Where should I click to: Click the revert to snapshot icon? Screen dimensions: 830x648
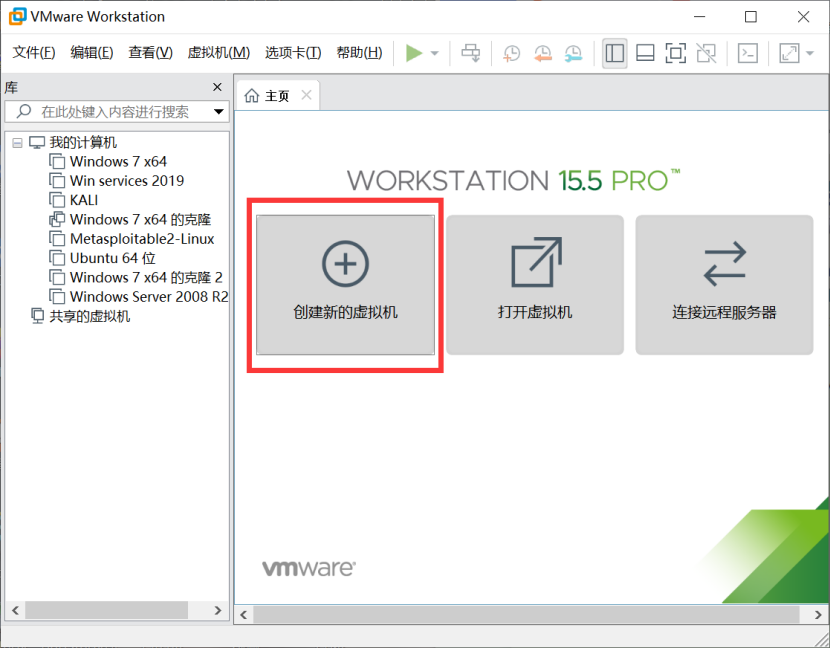[x=543, y=53]
